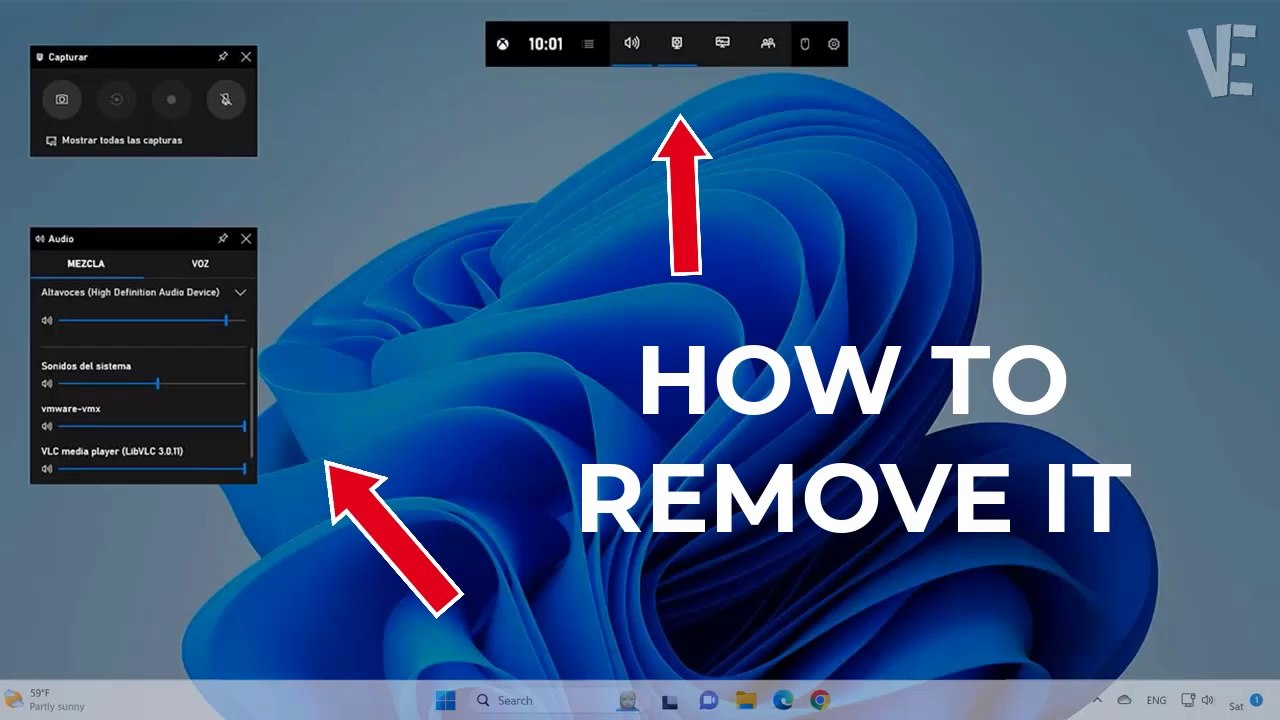
Task: Open the volume tray icon
Action: 1207,700
